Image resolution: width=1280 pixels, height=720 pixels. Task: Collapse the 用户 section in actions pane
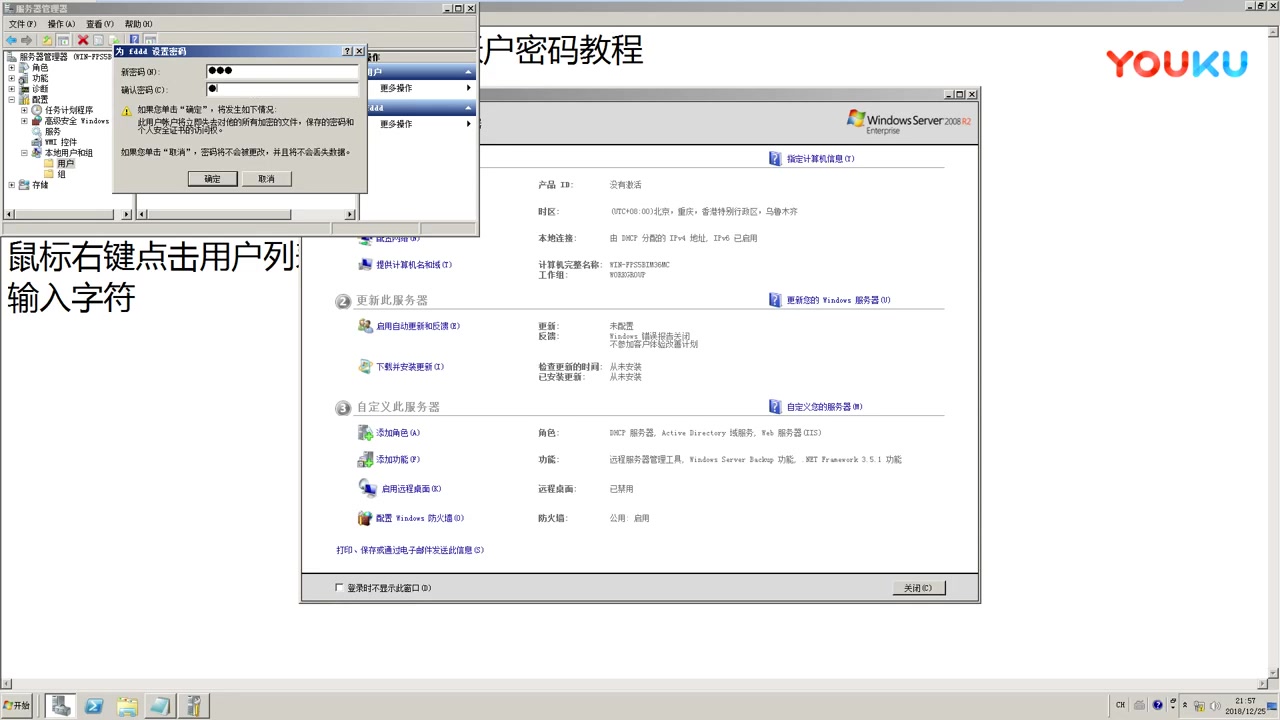pos(468,72)
